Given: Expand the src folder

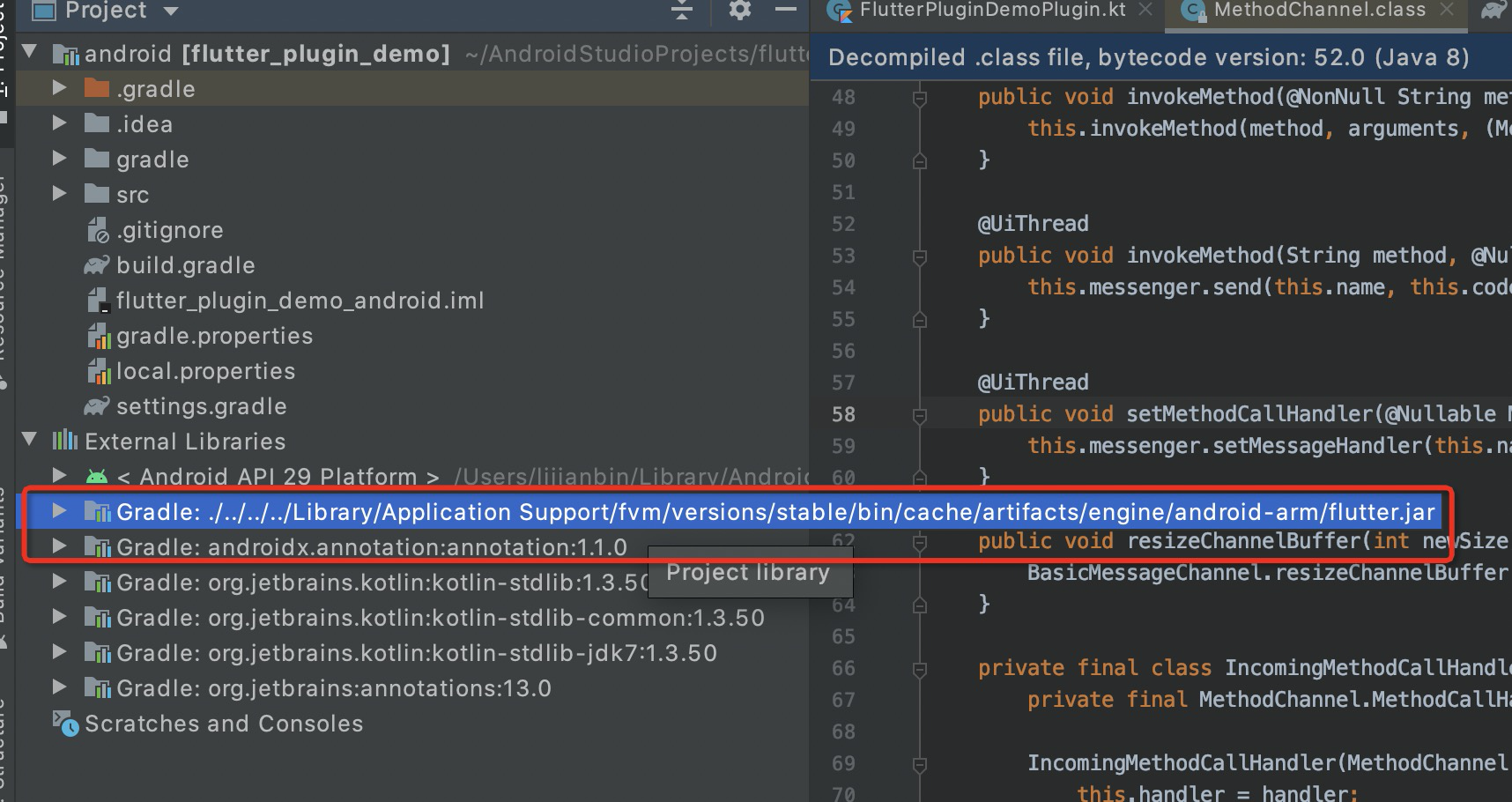Looking at the screenshot, I should [58, 194].
